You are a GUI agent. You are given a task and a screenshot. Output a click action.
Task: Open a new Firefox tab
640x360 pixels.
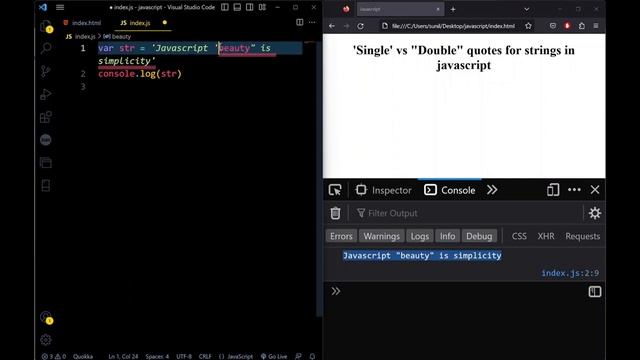[x=453, y=9]
